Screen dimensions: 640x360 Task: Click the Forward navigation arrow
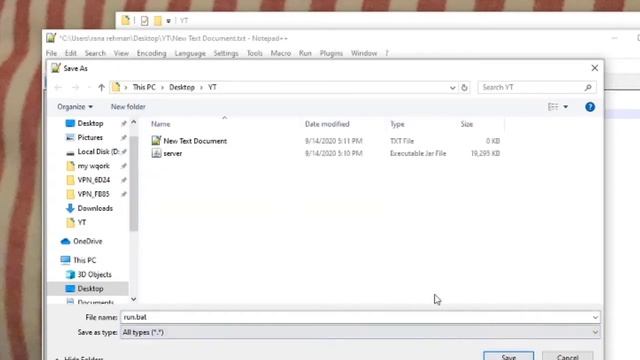(x=76, y=87)
